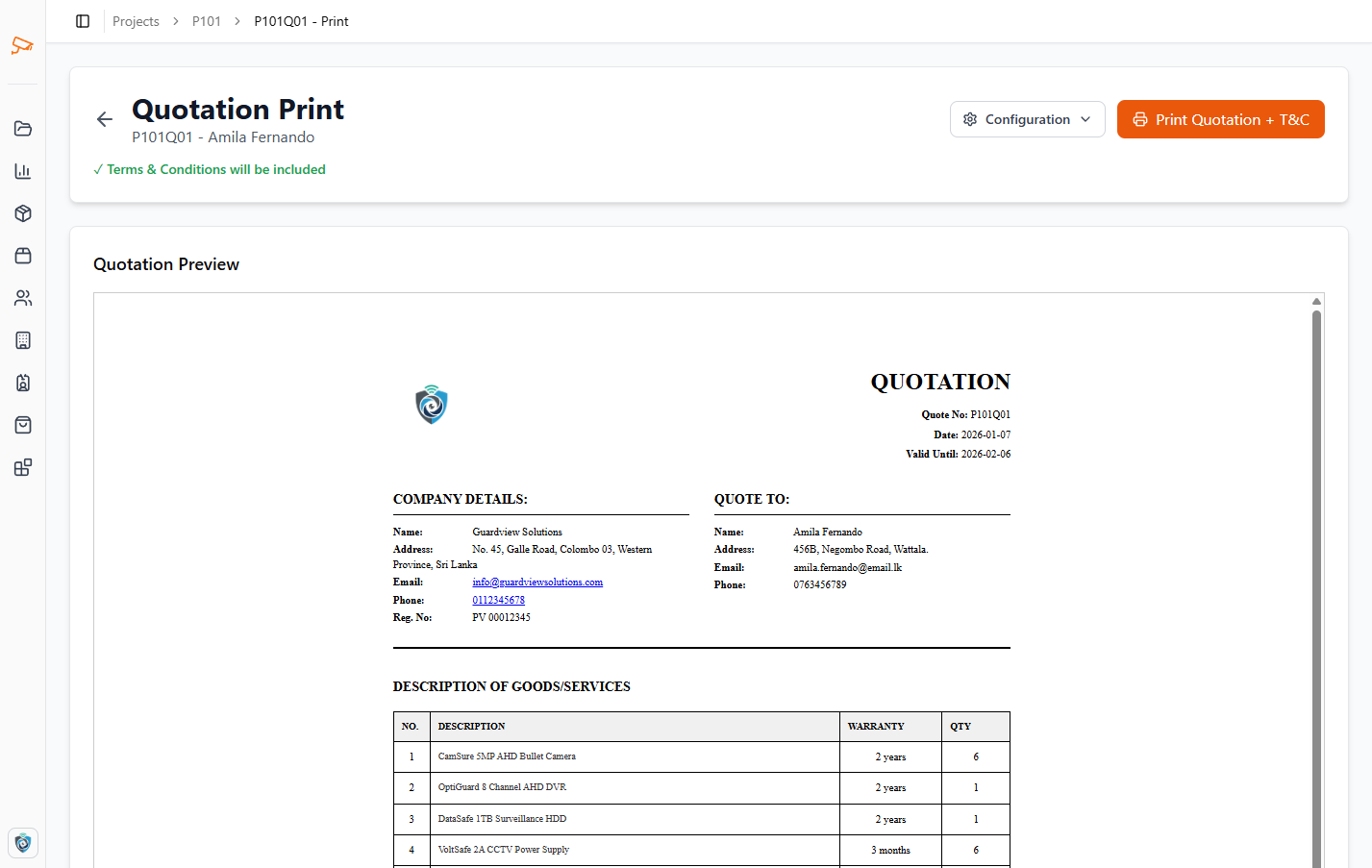Viewport: 1372px width, 868px height.
Task: Navigate to P101 breadcrumb item
Action: [207, 21]
